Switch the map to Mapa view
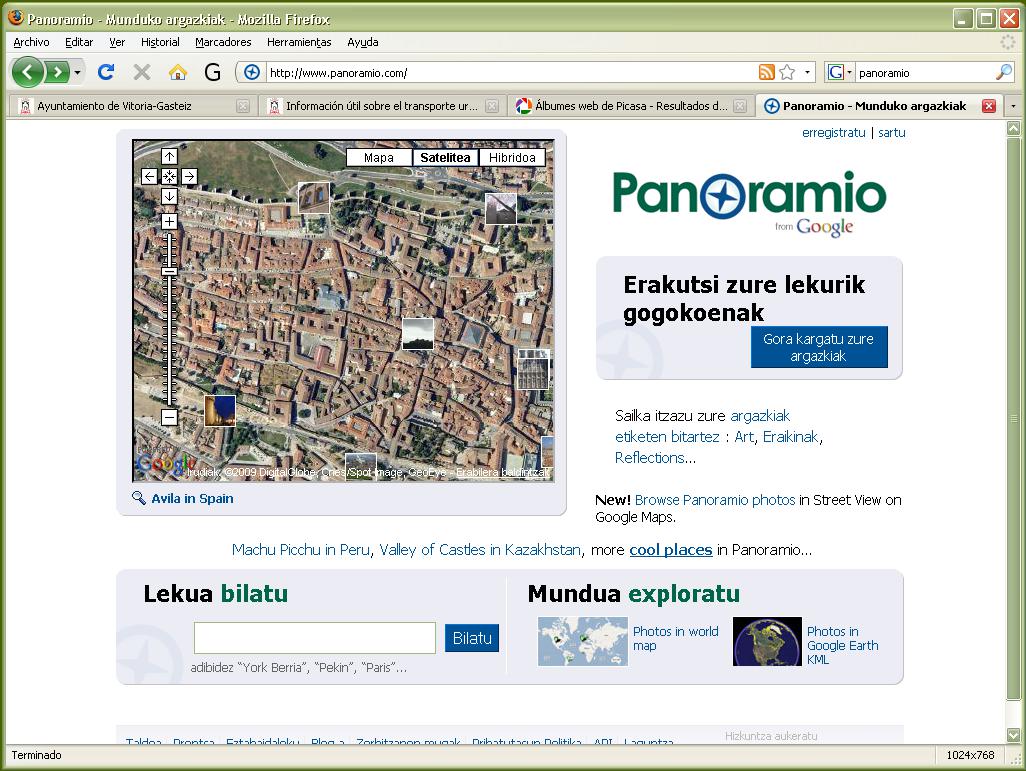This screenshot has width=1026, height=771. click(x=379, y=157)
